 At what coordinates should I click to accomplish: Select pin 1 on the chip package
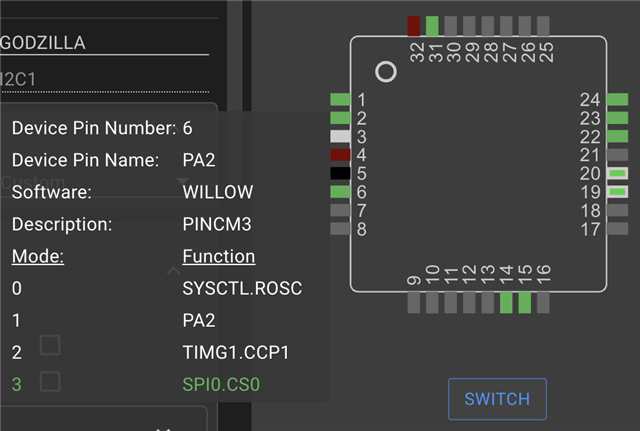pos(340,99)
